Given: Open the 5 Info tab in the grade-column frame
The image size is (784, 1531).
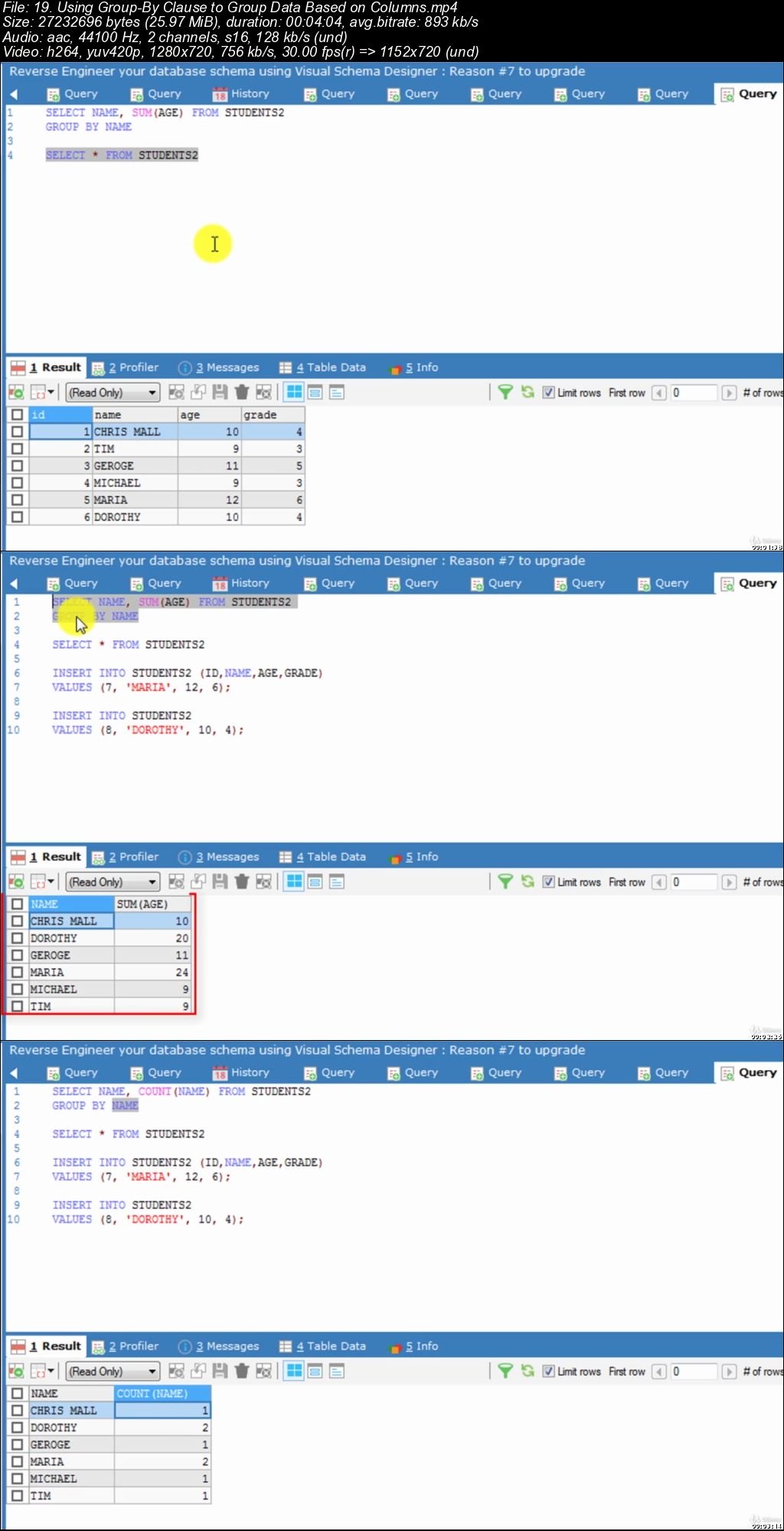Looking at the screenshot, I should (x=414, y=368).
